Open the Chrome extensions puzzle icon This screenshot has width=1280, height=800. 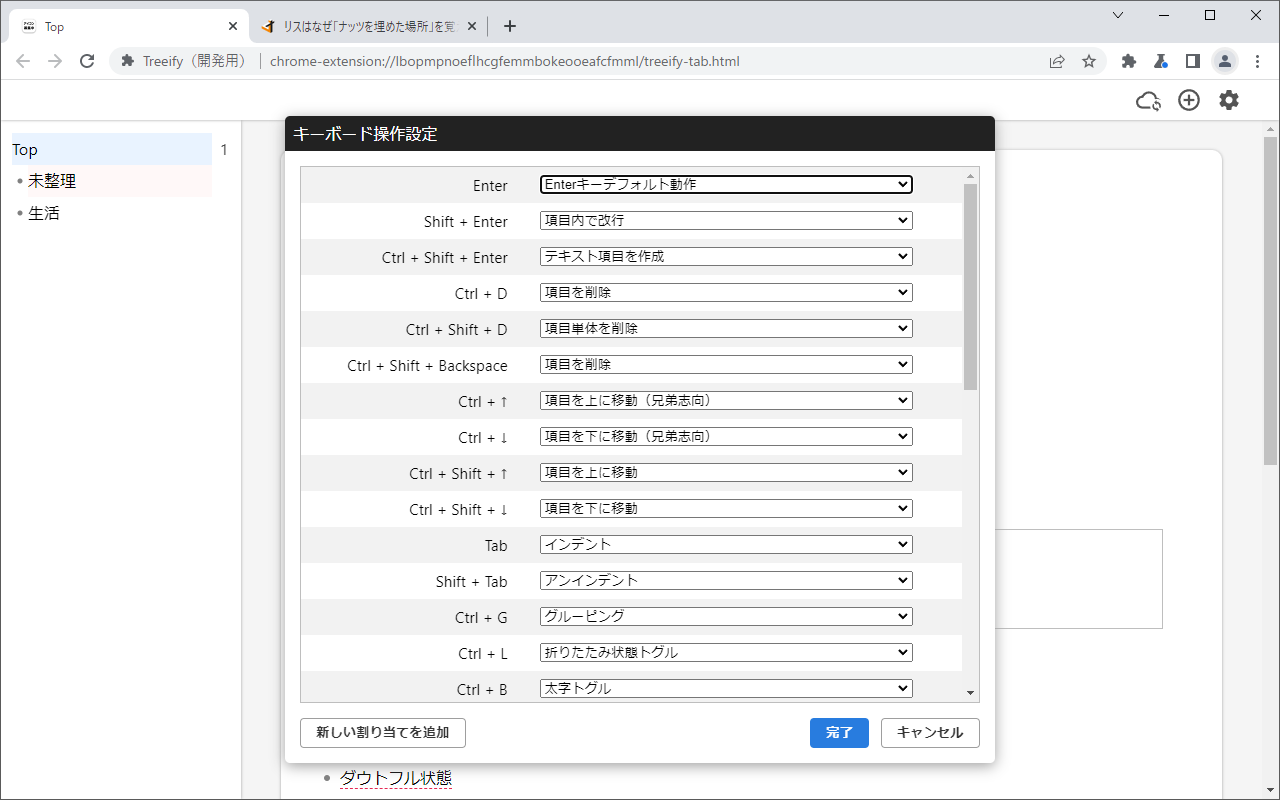point(1129,61)
